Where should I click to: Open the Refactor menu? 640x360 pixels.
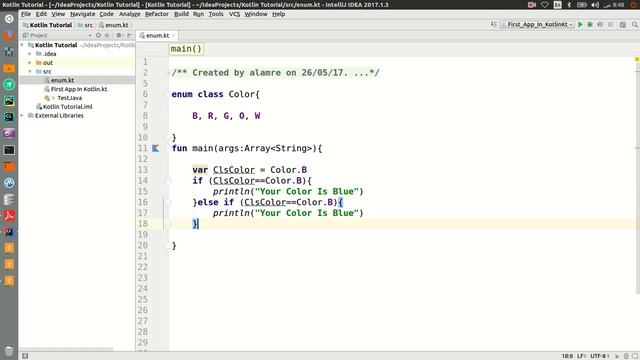157,14
